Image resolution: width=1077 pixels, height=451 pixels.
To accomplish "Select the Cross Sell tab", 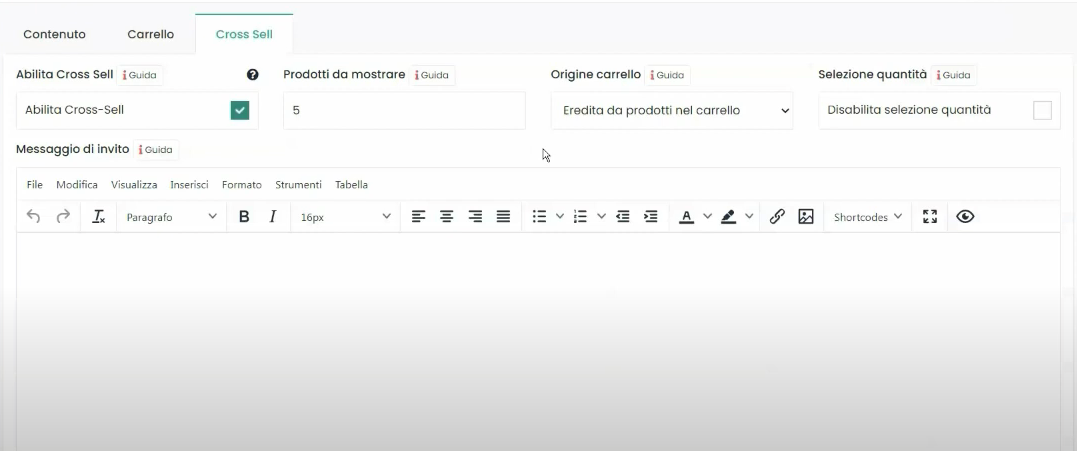I will coord(244,34).
